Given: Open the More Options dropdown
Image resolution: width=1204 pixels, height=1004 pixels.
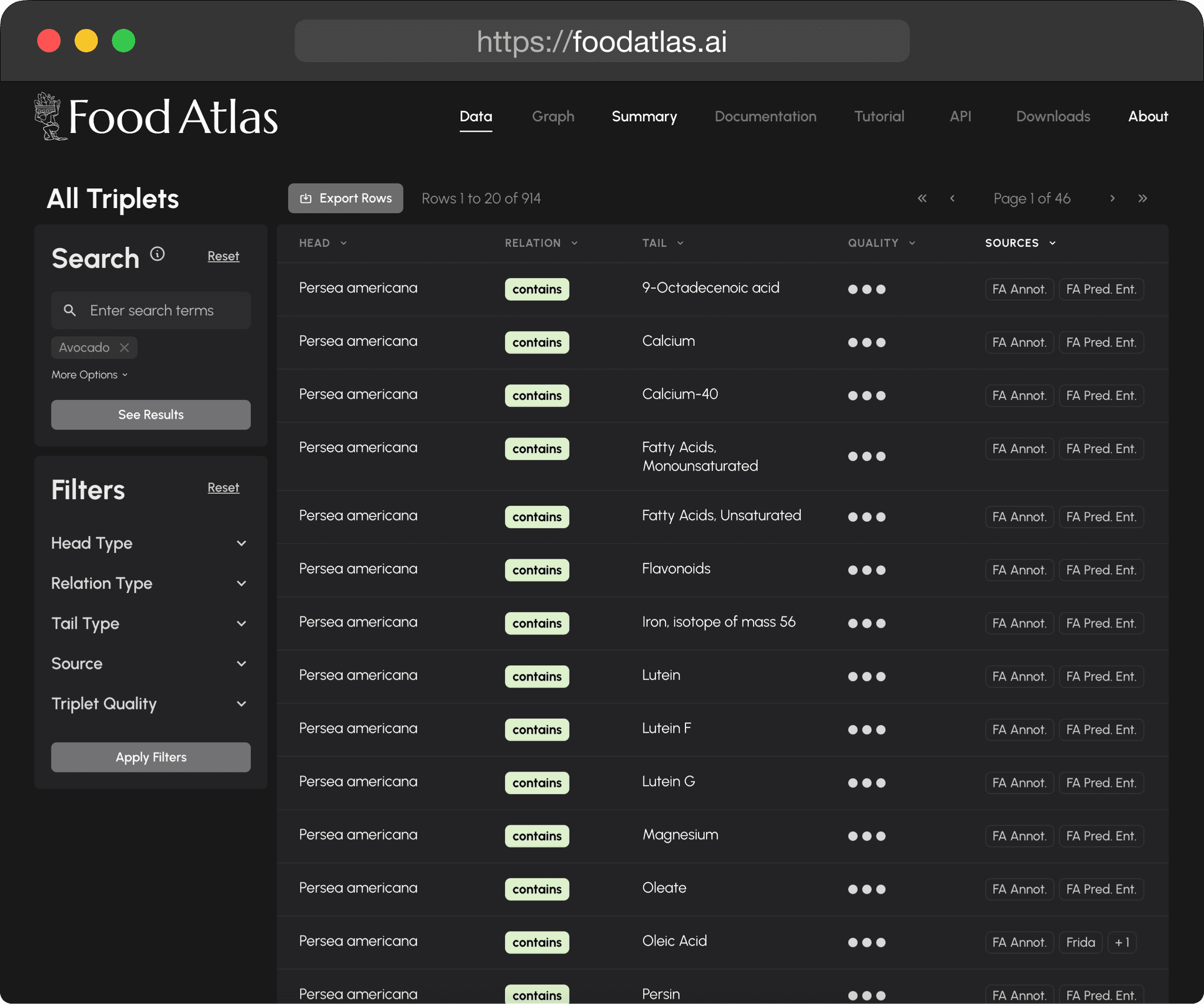Looking at the screenshot, I should tap(89, 375).
